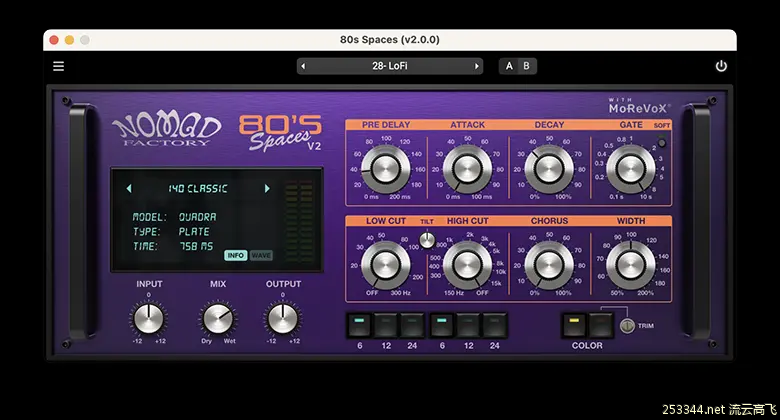Image resolution: width=780 pixels, height=420 pixels.
Task: Click the 140 CLASSIC impulse name
Action: coord(197,189)
